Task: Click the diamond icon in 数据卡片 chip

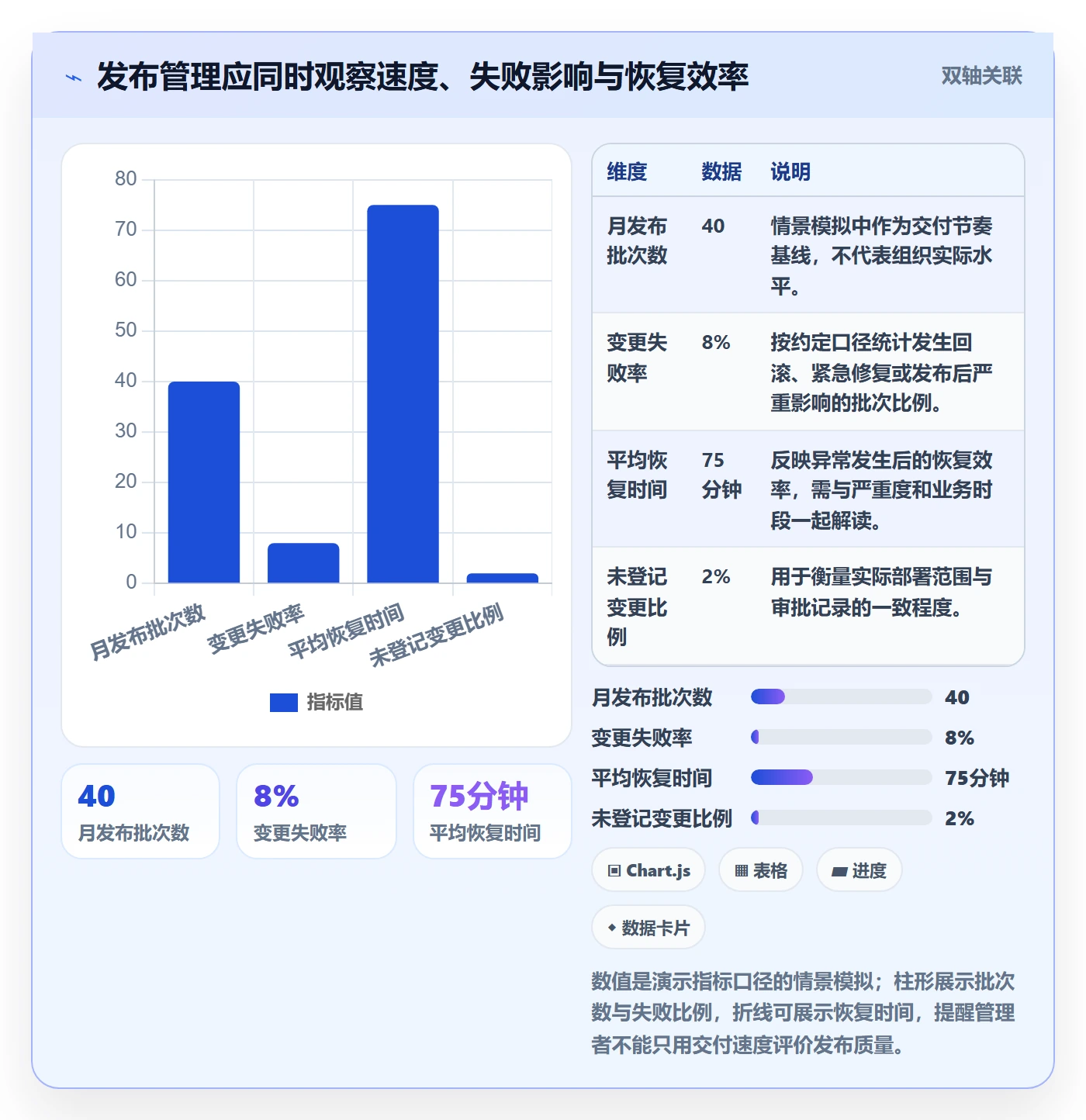Action: click(x=612, y=928)
